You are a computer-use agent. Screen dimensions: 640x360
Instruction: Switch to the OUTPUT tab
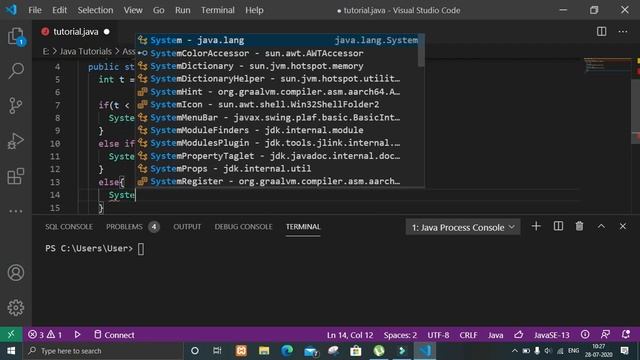(187, 227)
